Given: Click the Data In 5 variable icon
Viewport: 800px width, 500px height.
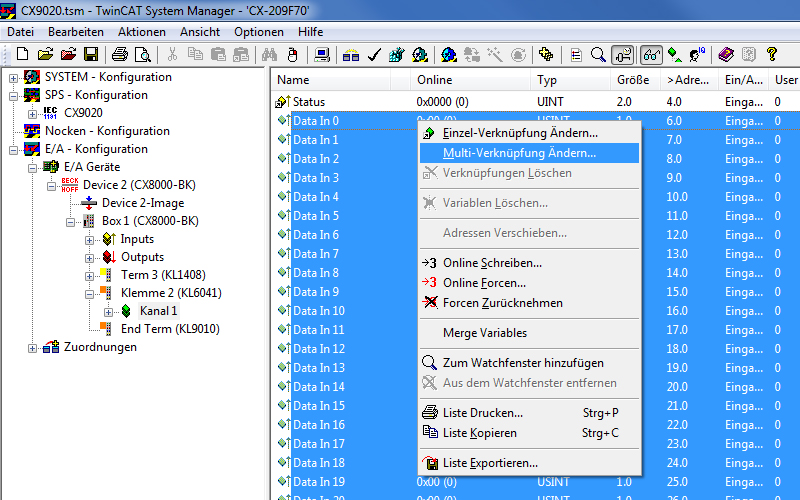Looking at the screenshot, I should [x=283, y=215].
